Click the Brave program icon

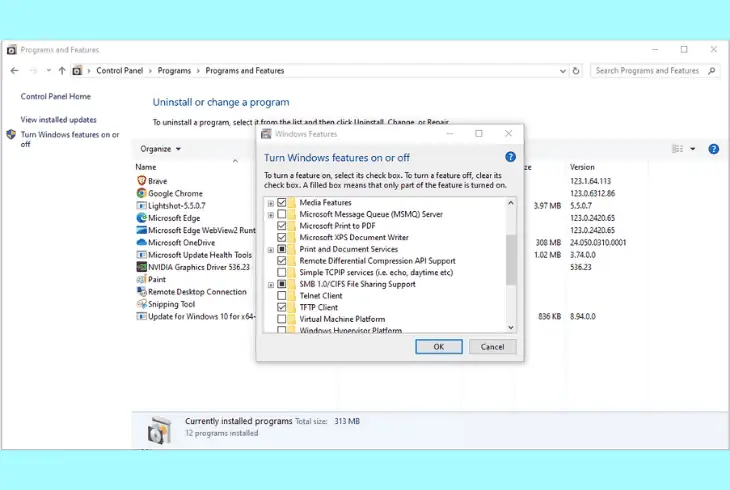pos(142,181)
